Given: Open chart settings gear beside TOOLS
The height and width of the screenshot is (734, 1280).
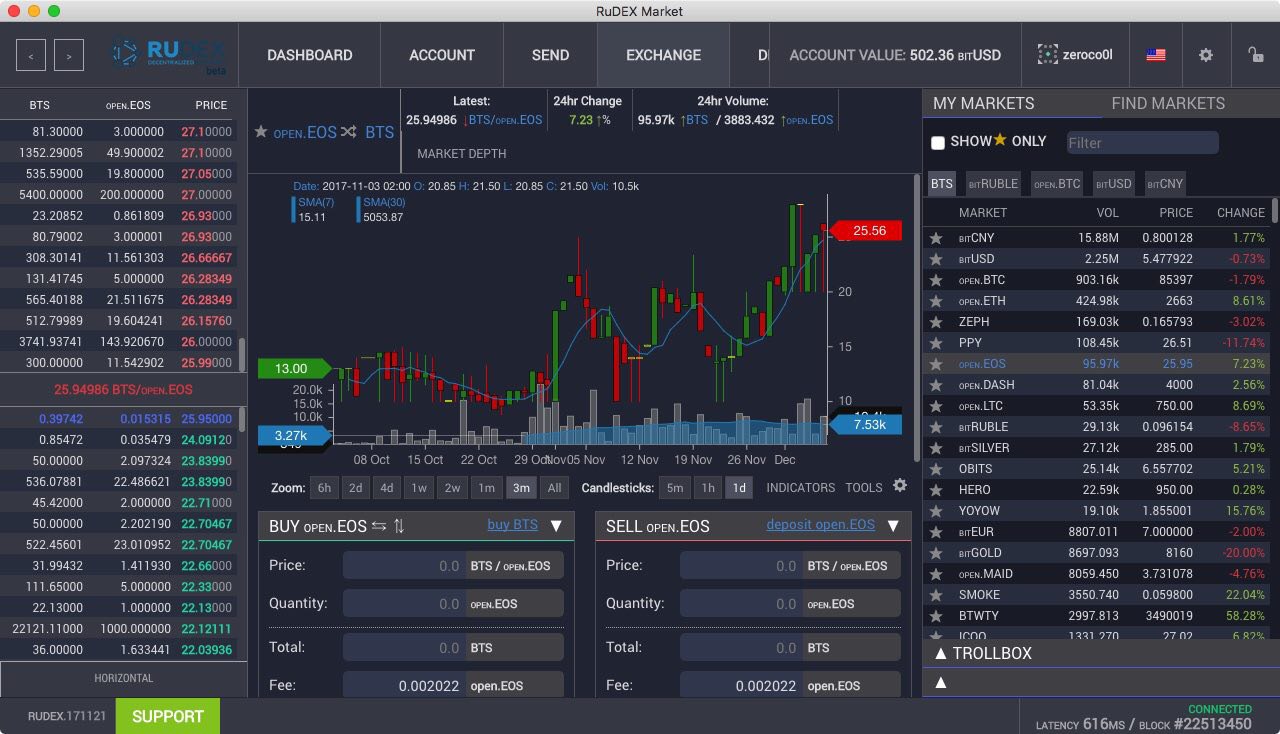Looking at the screenshot, I should click(x=900, y=485).
